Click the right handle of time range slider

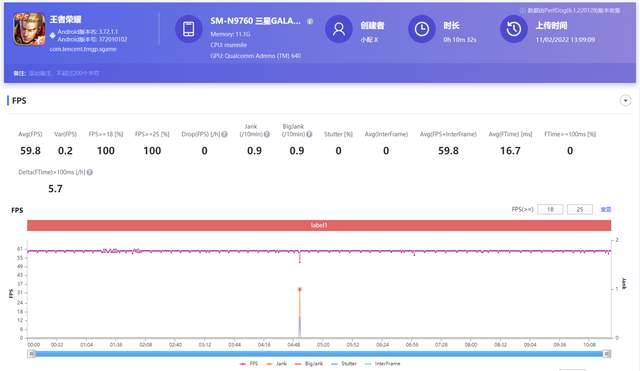pos(607,354)
